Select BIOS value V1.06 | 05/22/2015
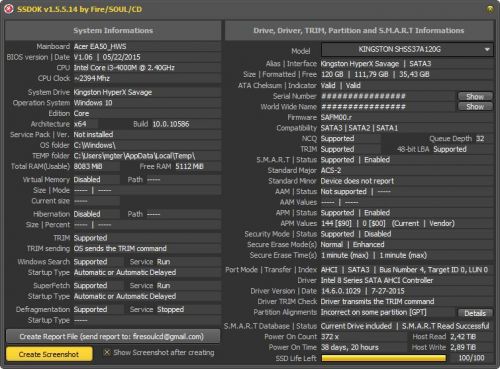This screenshot has height=369, width=500. pyautogui.click(x=107, y=57)
